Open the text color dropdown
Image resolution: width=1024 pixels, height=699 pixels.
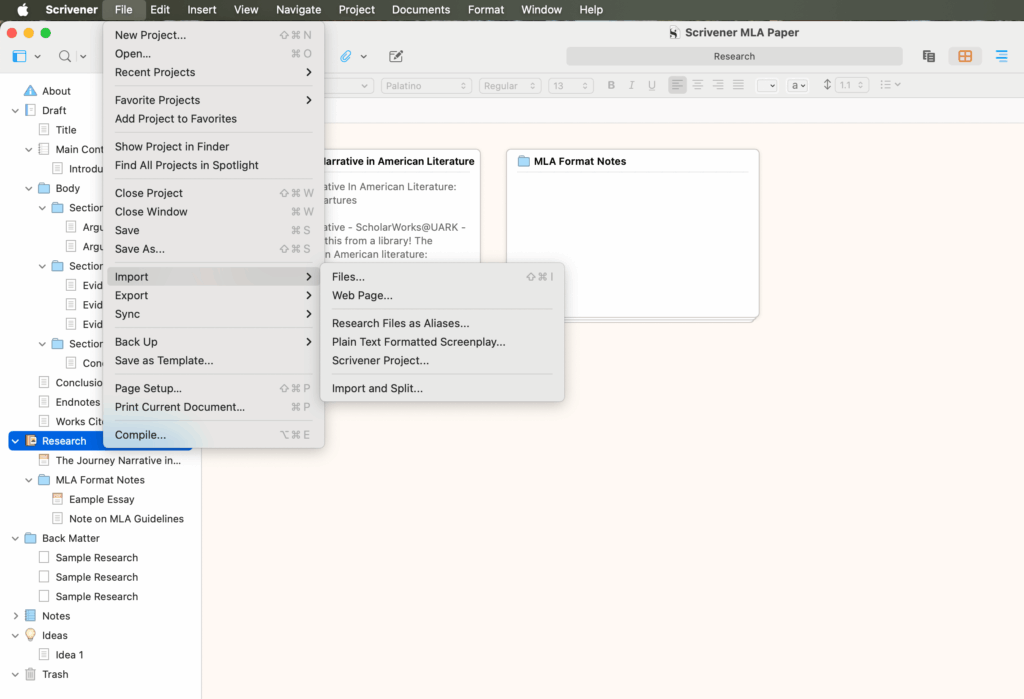click(767, 86)
